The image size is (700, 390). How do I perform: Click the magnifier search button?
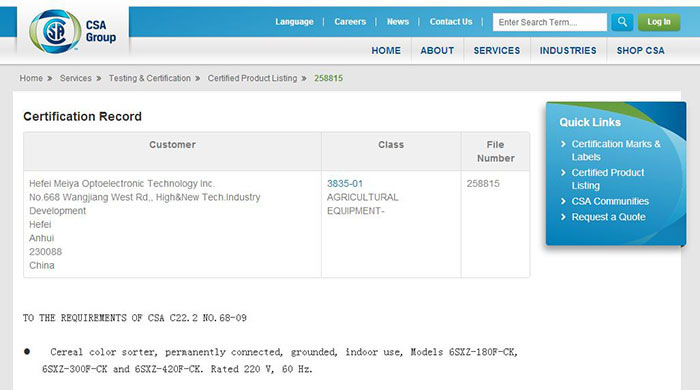click(622, 22)
